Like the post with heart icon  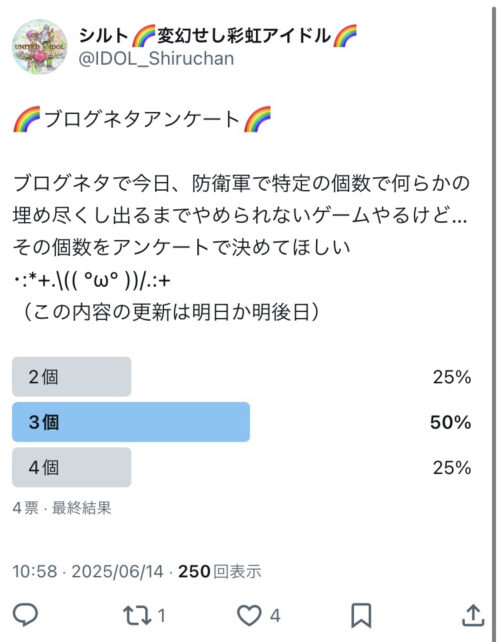pos(249,615)
